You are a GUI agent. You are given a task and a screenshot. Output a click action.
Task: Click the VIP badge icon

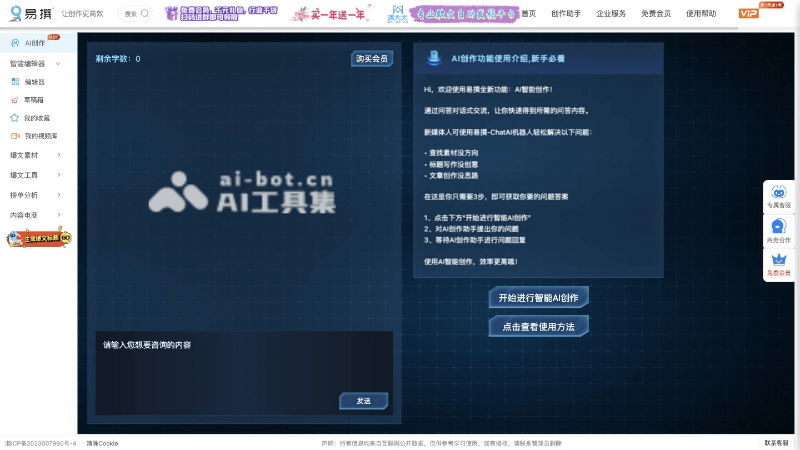747,13
